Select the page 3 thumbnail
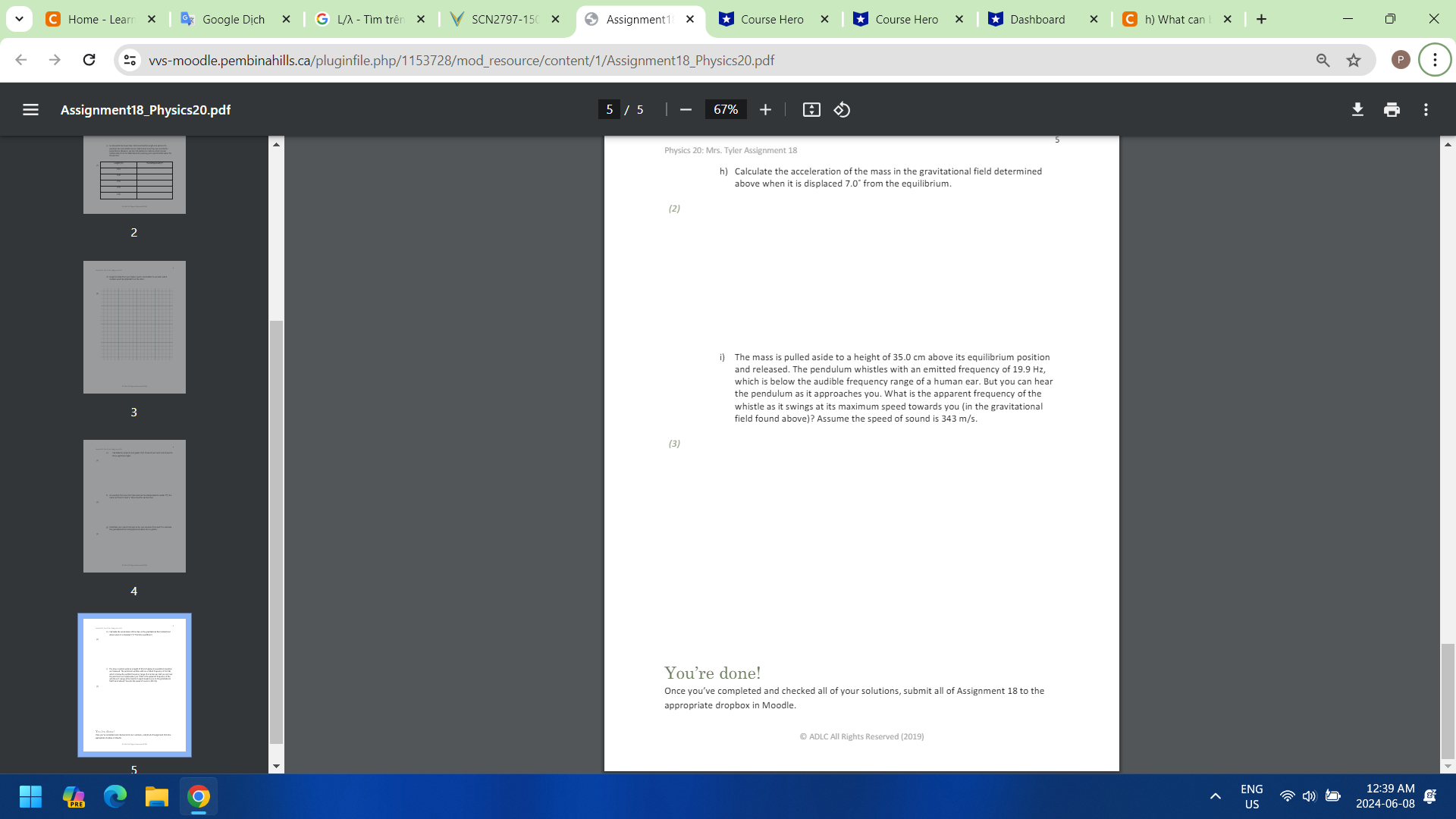Screen dimensions: 1456x819 click(134, 327)
